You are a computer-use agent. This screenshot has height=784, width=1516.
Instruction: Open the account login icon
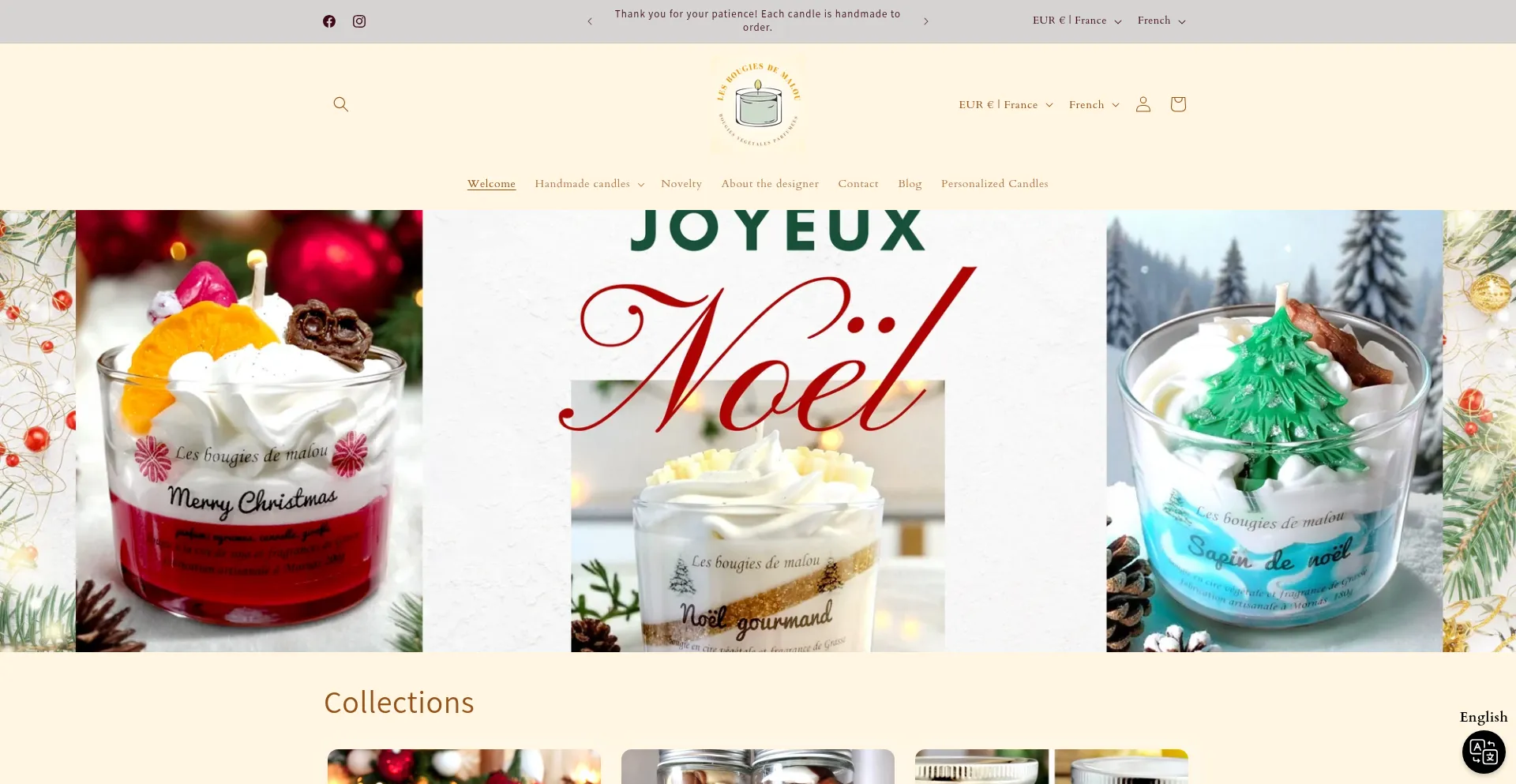[x=1143, y=104]
